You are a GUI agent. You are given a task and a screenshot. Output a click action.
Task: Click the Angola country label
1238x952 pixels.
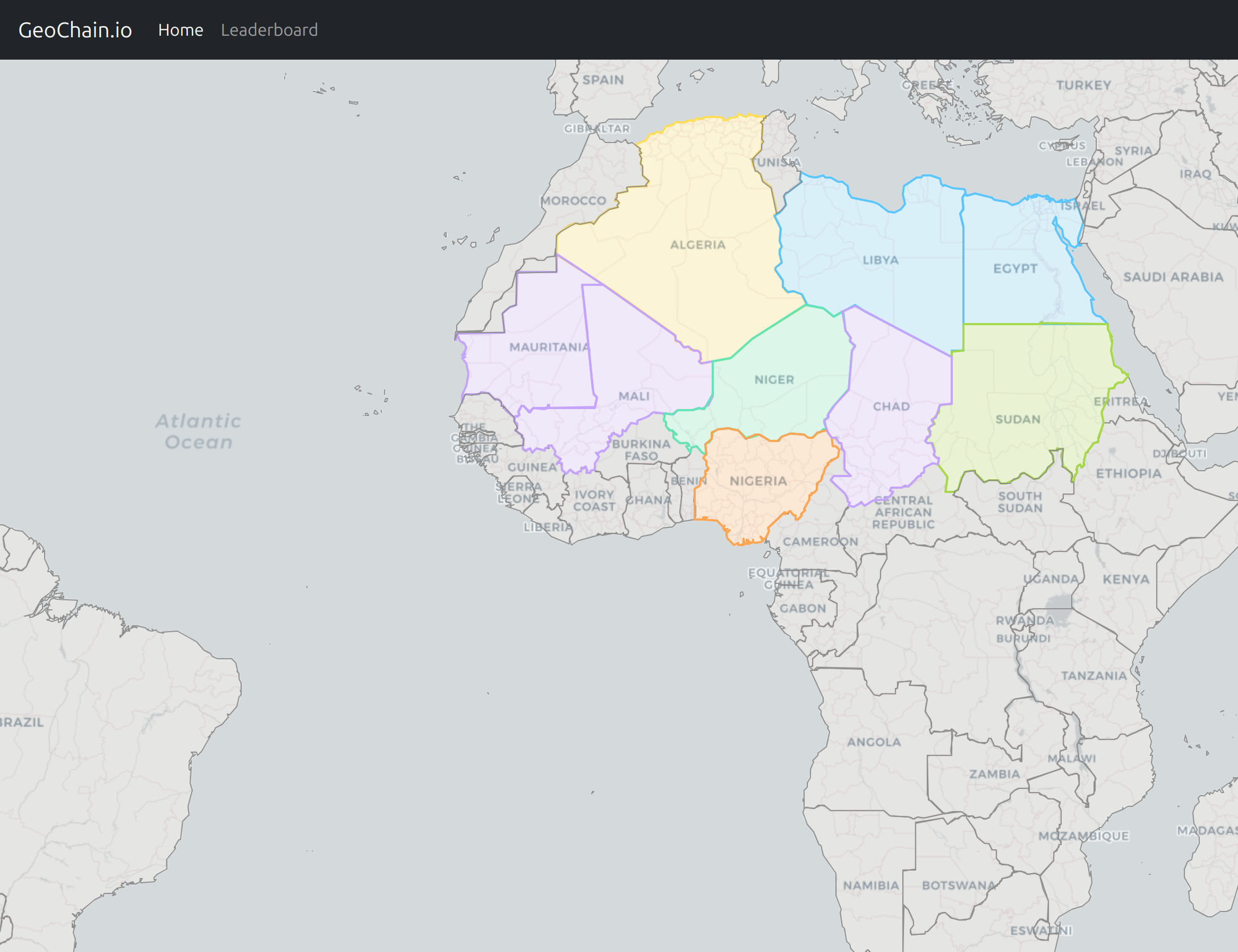tap(873, 742)
